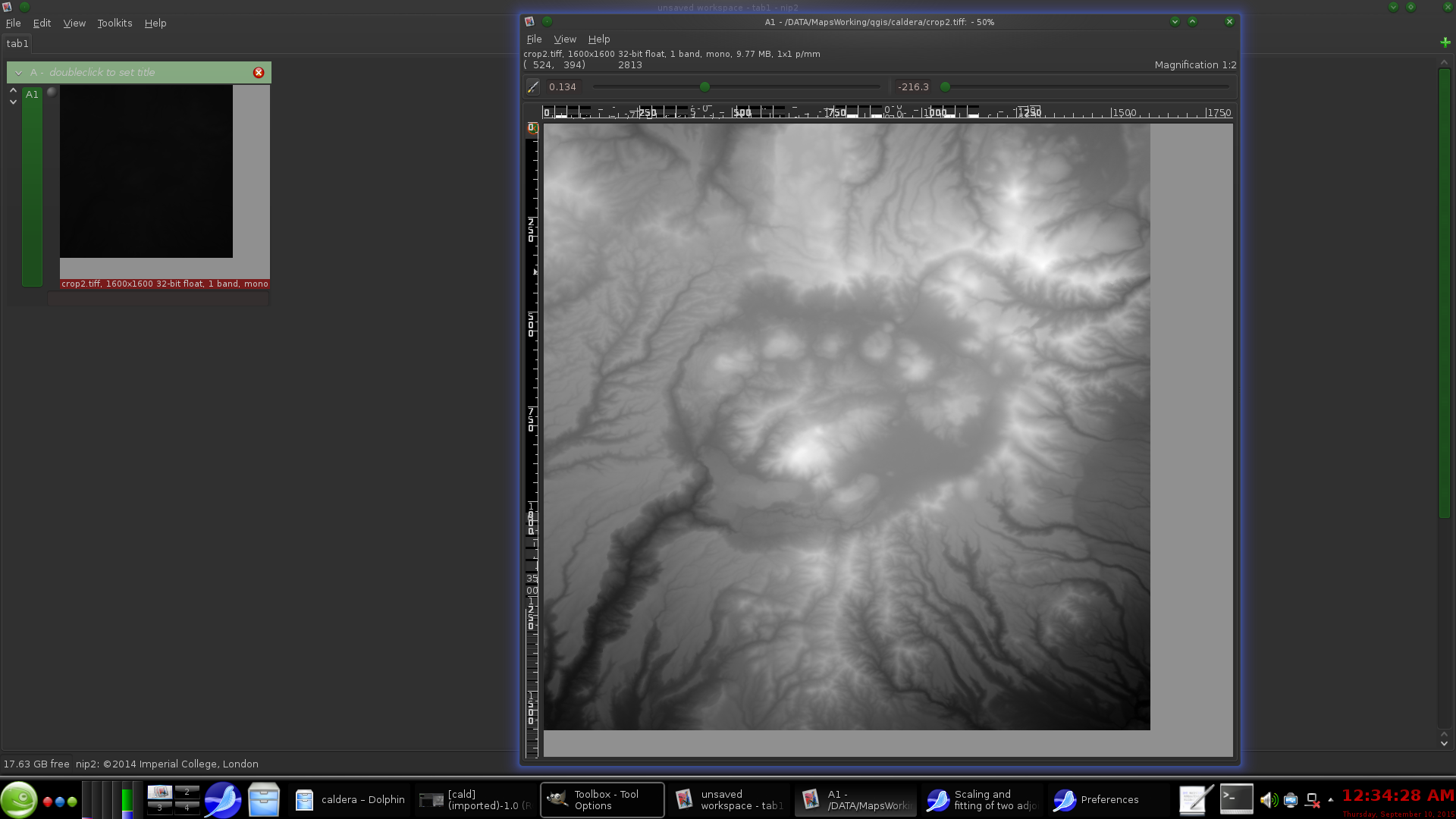Image resolution: width=1456 pixels, height=819 pixels.
Task: Move column contents up with the arrow
Action: [13, 90]
